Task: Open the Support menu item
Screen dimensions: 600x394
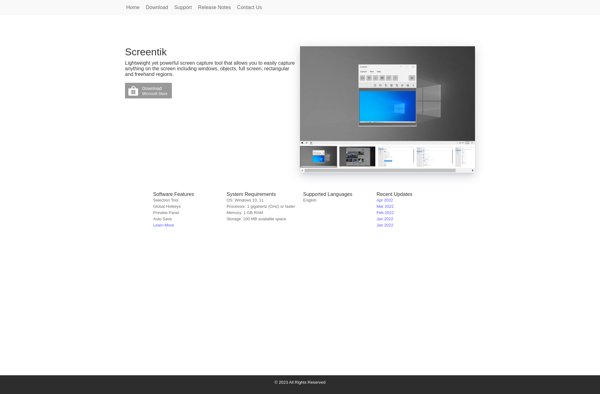Action: 183,7
